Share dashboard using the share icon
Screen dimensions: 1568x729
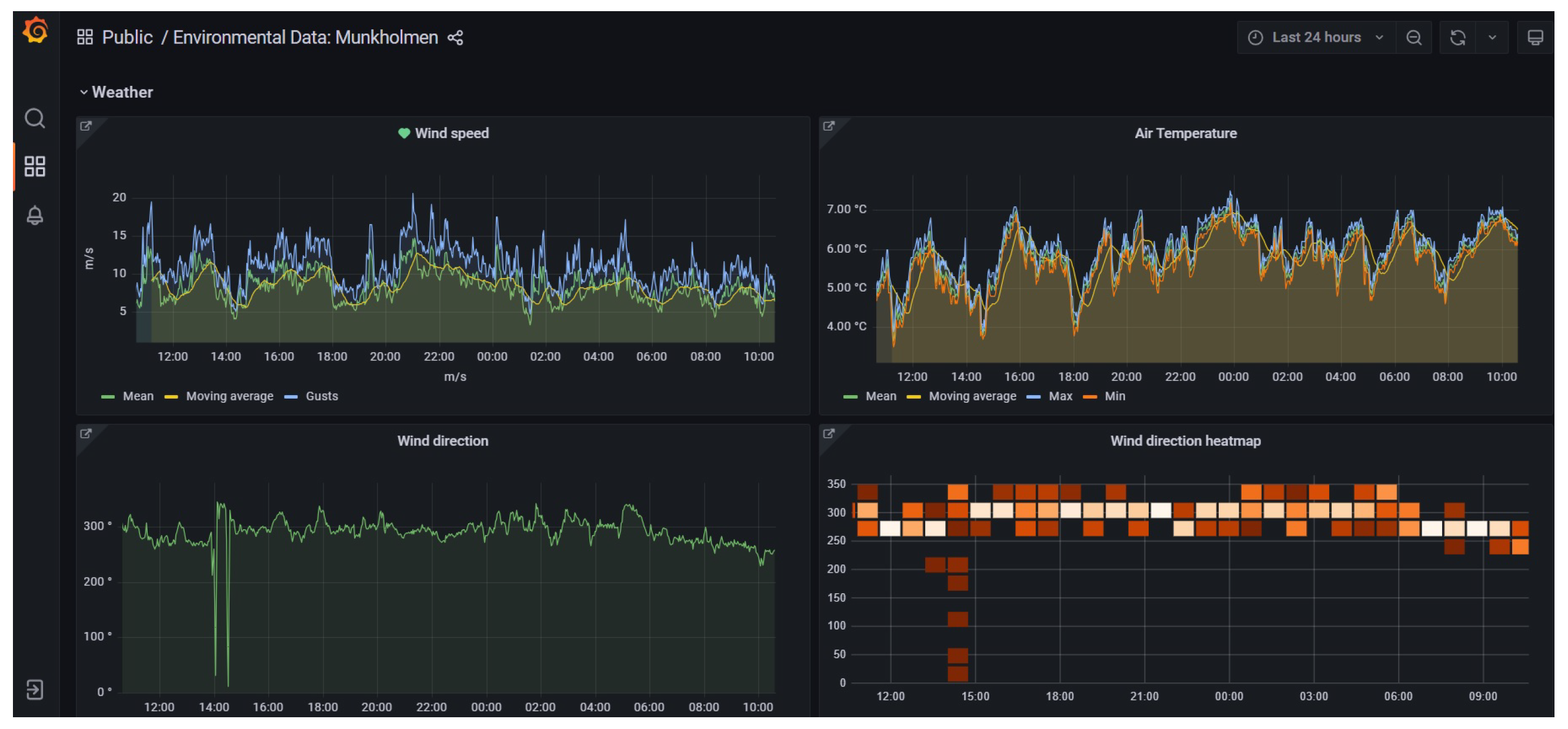point(455,38)
